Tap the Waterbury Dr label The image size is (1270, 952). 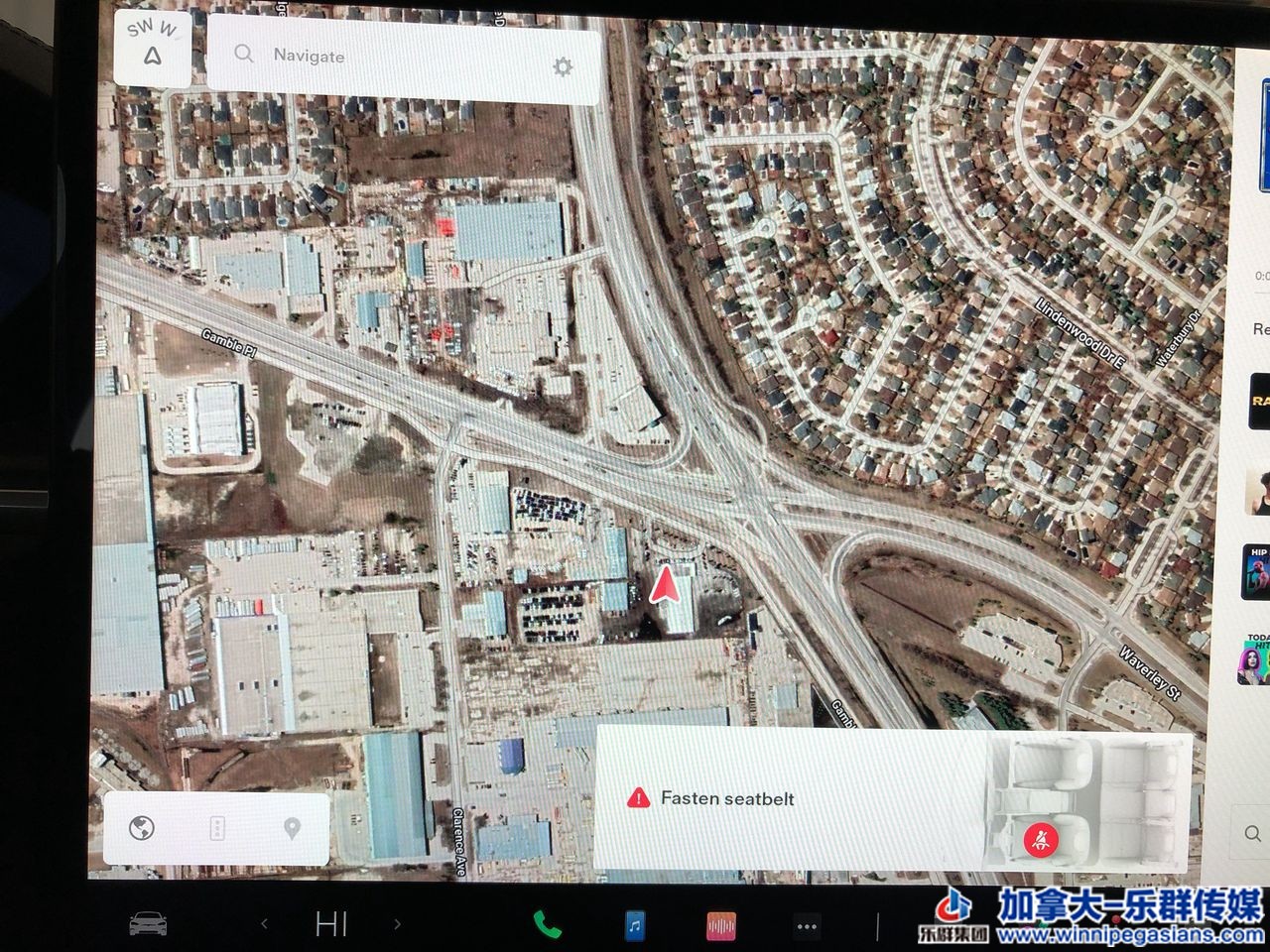[x=1179, y=339]
